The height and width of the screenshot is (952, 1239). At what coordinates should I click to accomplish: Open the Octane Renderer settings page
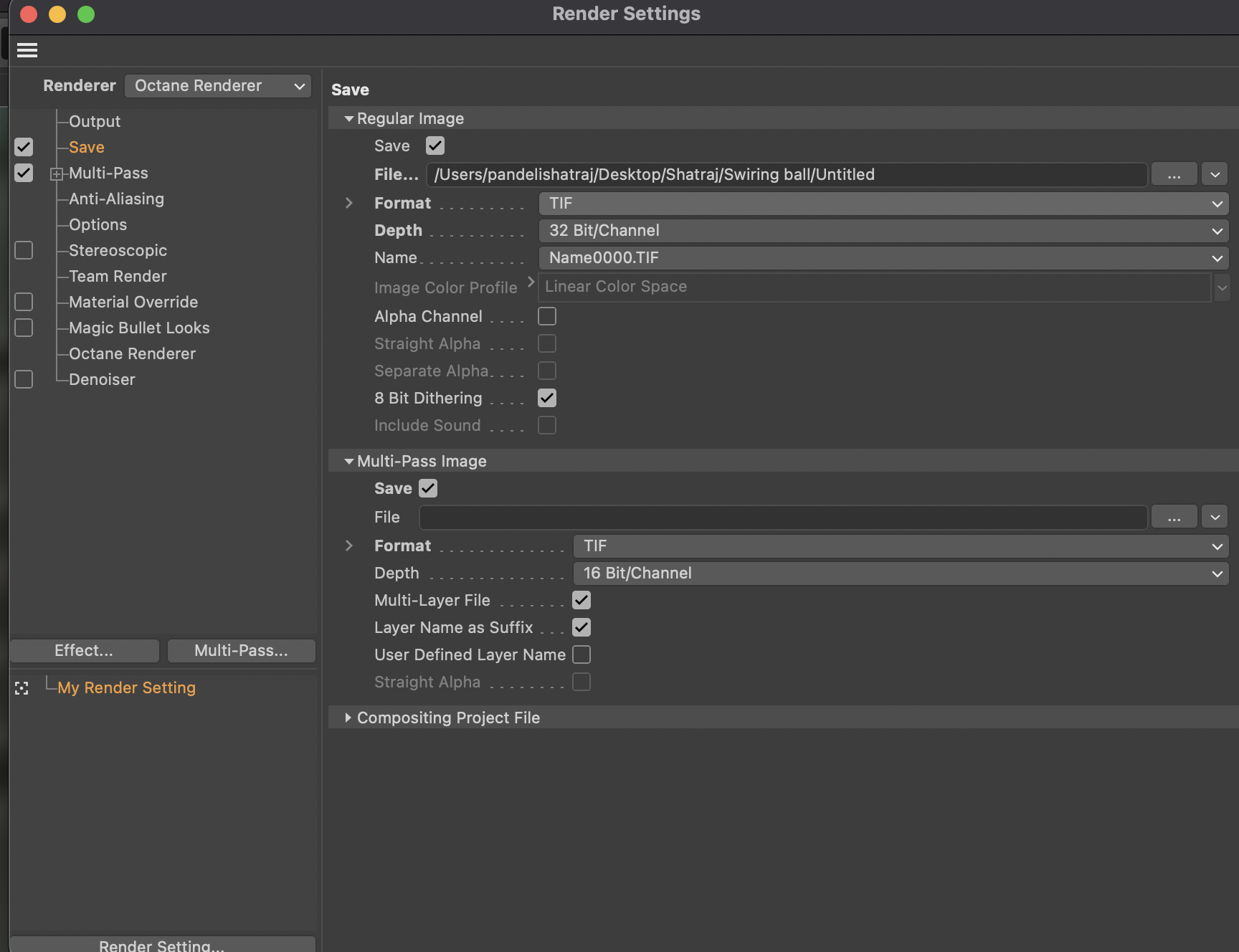[132, 353]
